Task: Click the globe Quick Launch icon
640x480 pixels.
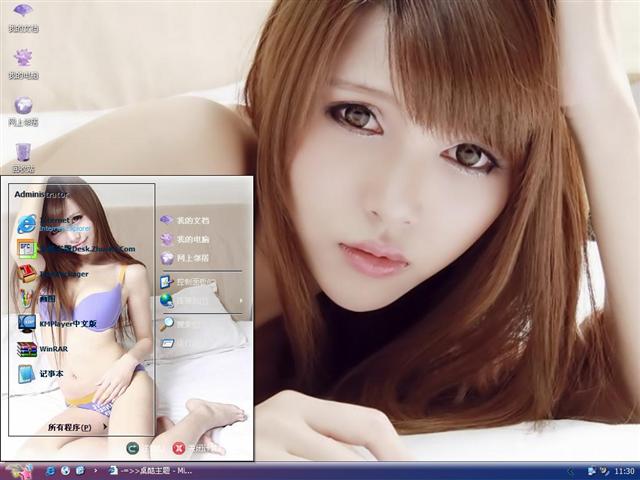Action: 65,471
